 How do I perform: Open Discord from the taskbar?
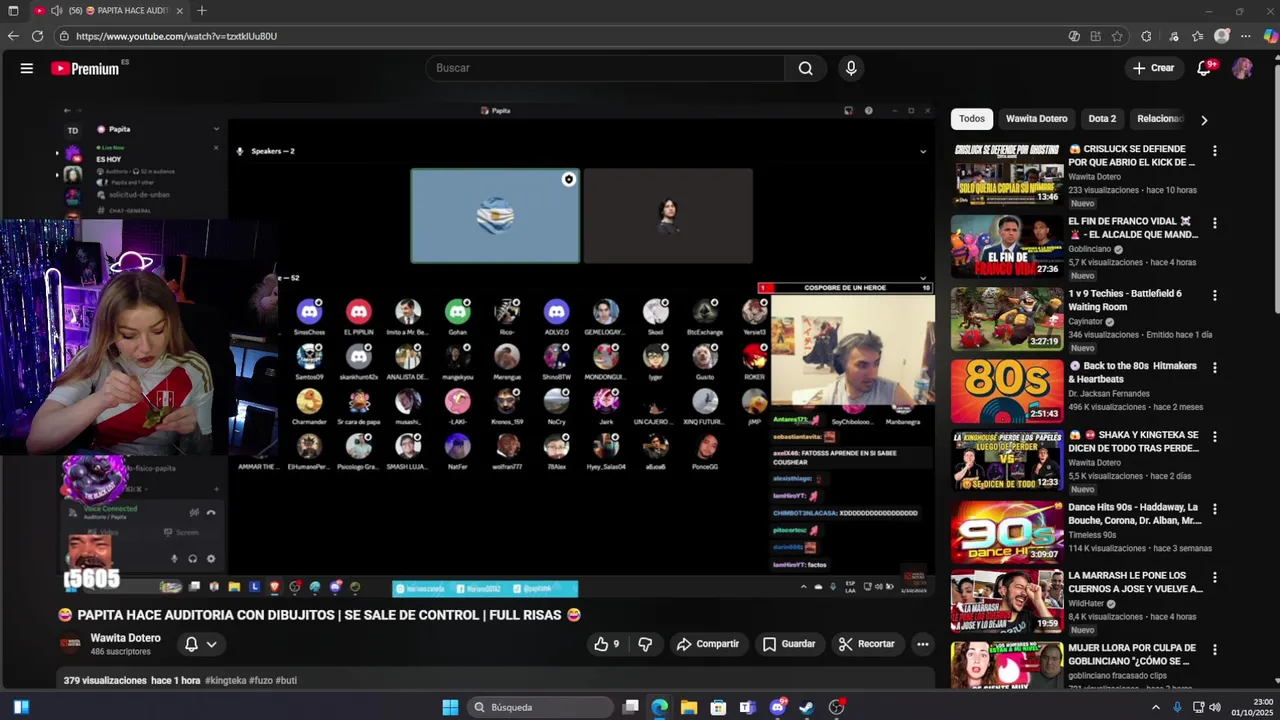(778, 707)
